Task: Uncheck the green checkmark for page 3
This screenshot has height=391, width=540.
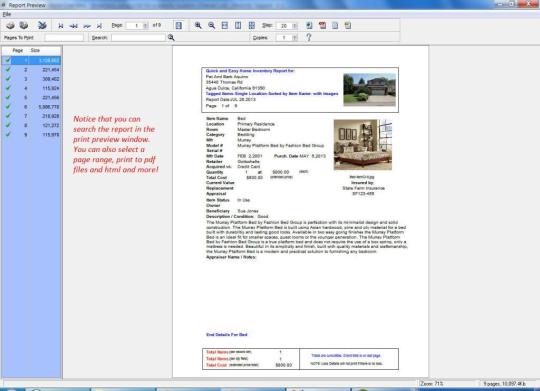Action: 8,79
